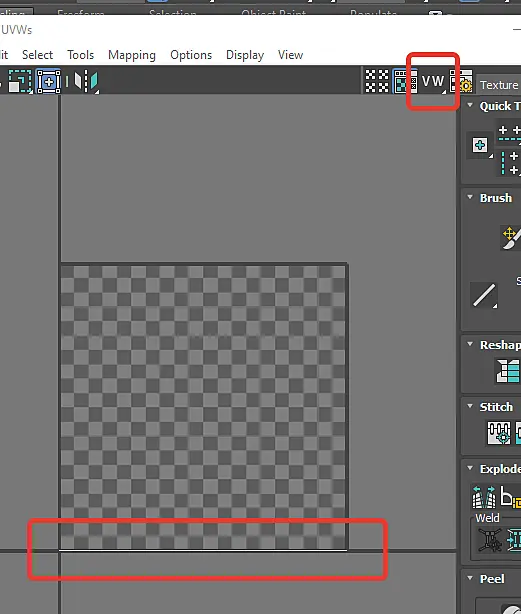Collapse the Brush rollout

click(x=470, y=197)
